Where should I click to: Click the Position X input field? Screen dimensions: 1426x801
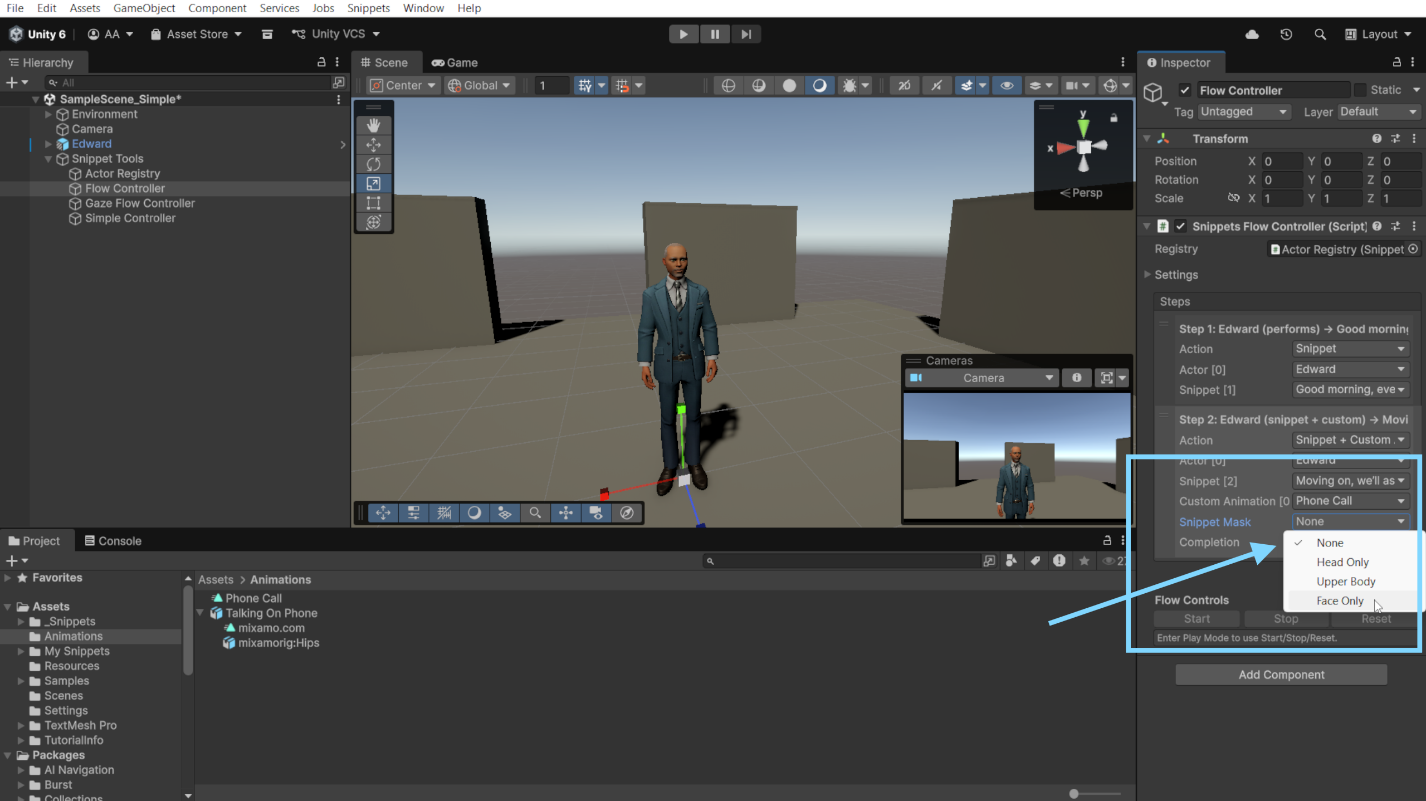[x=1282, y=161]
